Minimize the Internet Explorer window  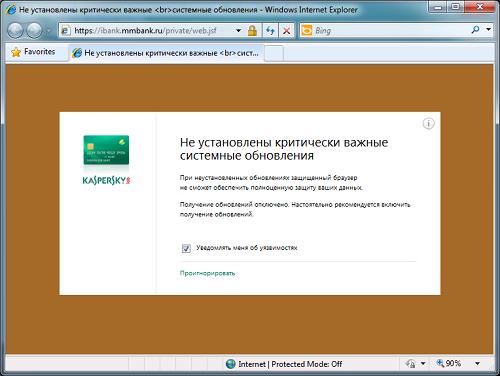pyautogui.click(x=438, y=7)
